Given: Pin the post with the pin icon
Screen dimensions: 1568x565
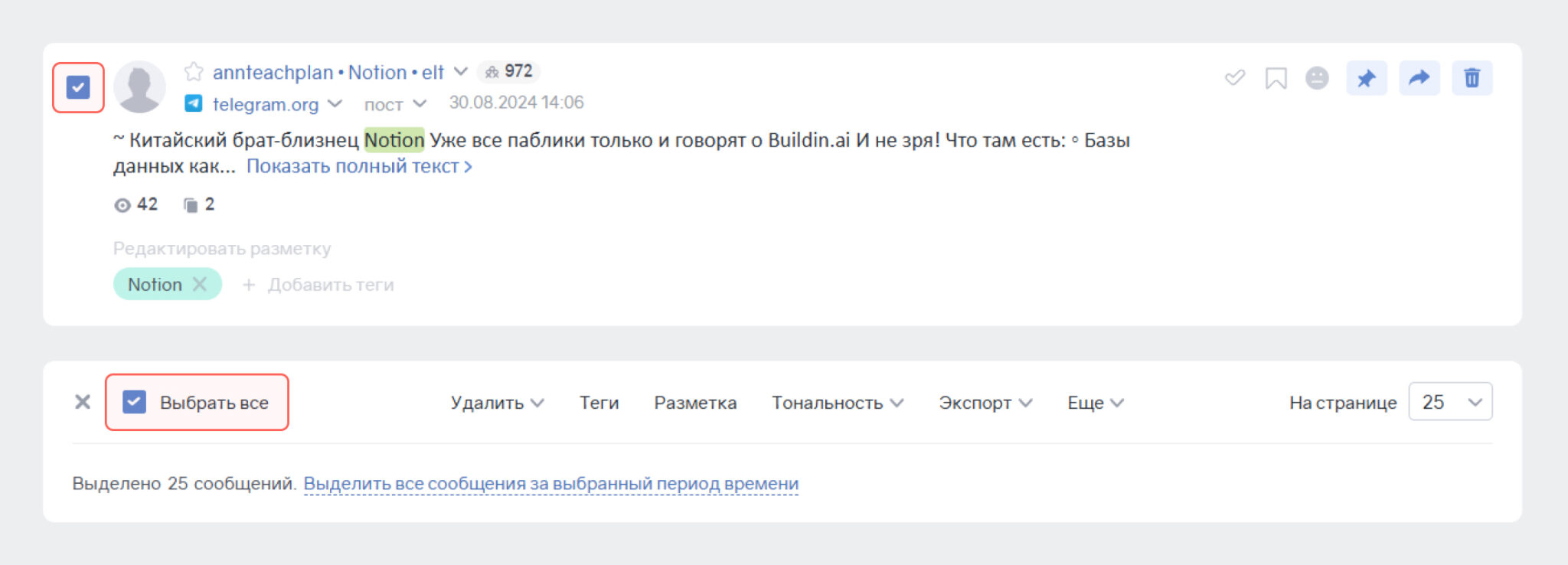Looking at the screenshot, I should (1367, 78).
